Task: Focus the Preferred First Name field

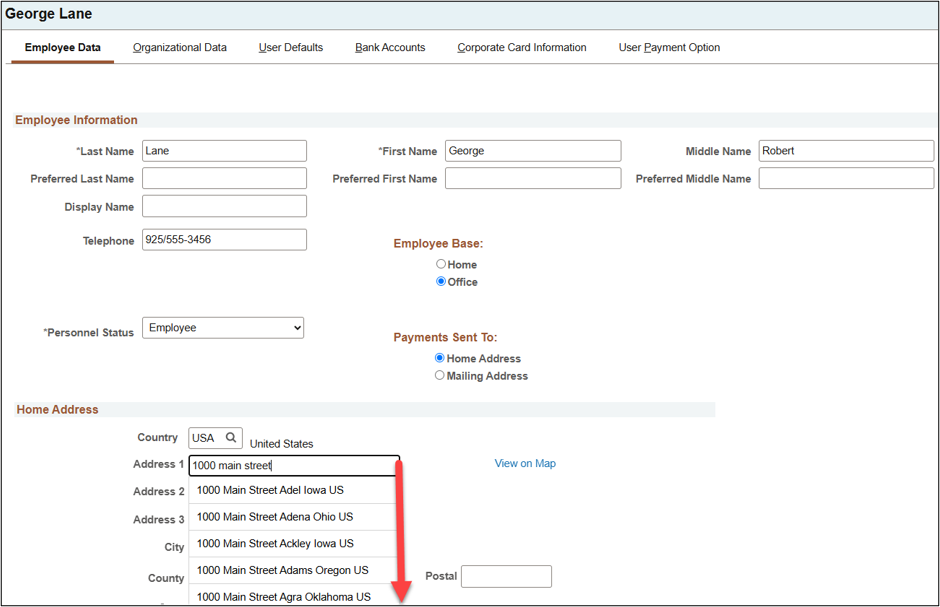Action: (x=533, y=178)
